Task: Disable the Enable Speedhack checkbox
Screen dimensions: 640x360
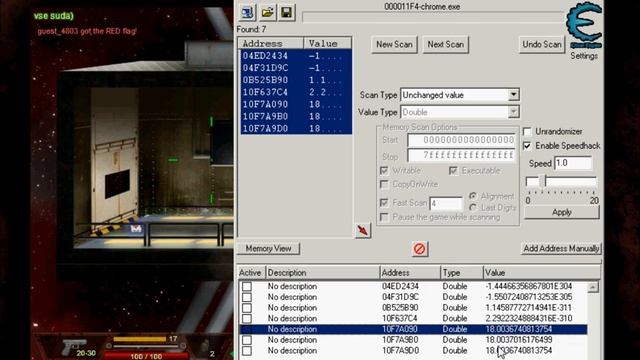Action: click(x=527, y=146)
